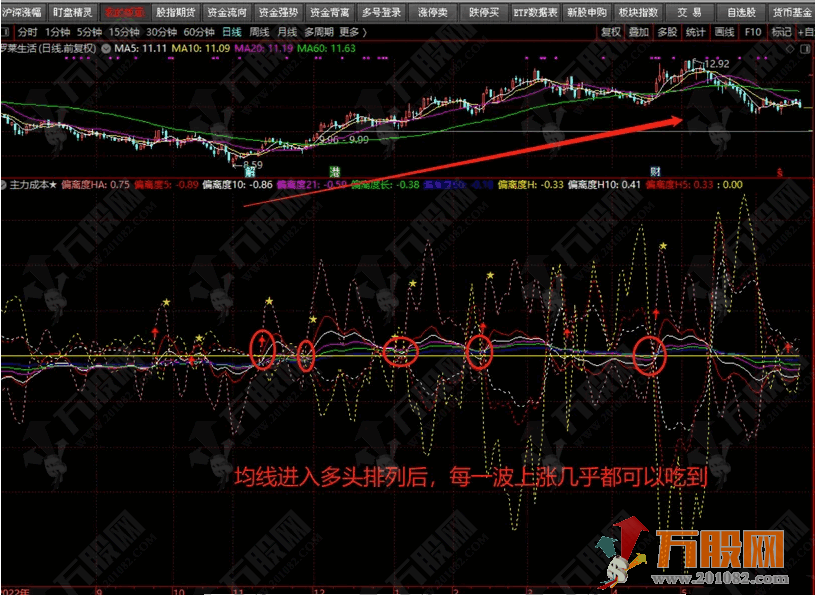Click the 偏离度长: -0.38 value
Screen dimensions: 815x595
[x=385, y=184]
